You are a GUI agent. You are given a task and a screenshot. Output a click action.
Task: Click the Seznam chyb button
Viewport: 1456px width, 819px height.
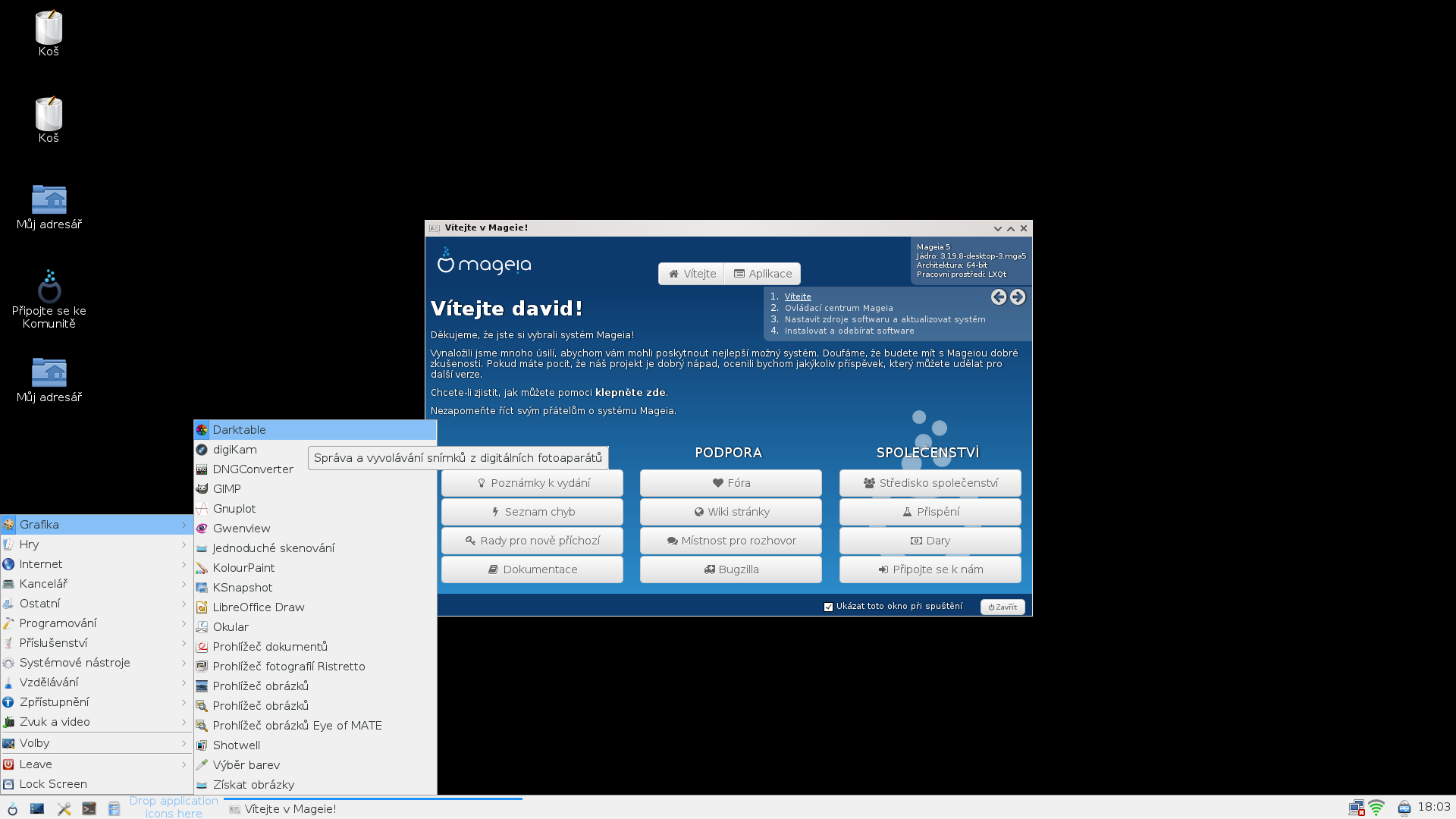click(532, 512)
